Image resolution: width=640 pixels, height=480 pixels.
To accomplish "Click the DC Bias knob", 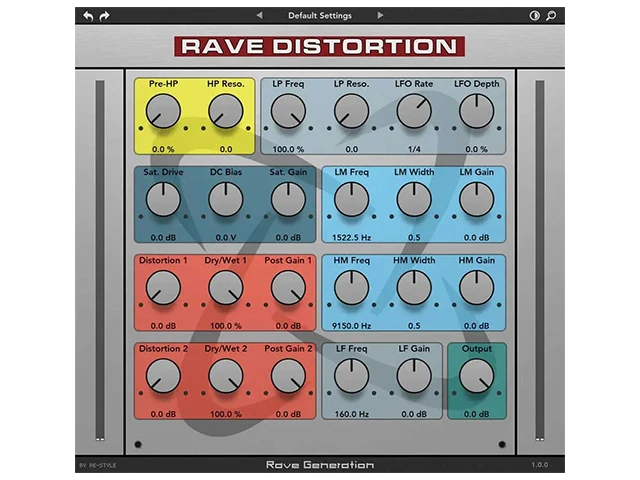I will coord(226,199).
